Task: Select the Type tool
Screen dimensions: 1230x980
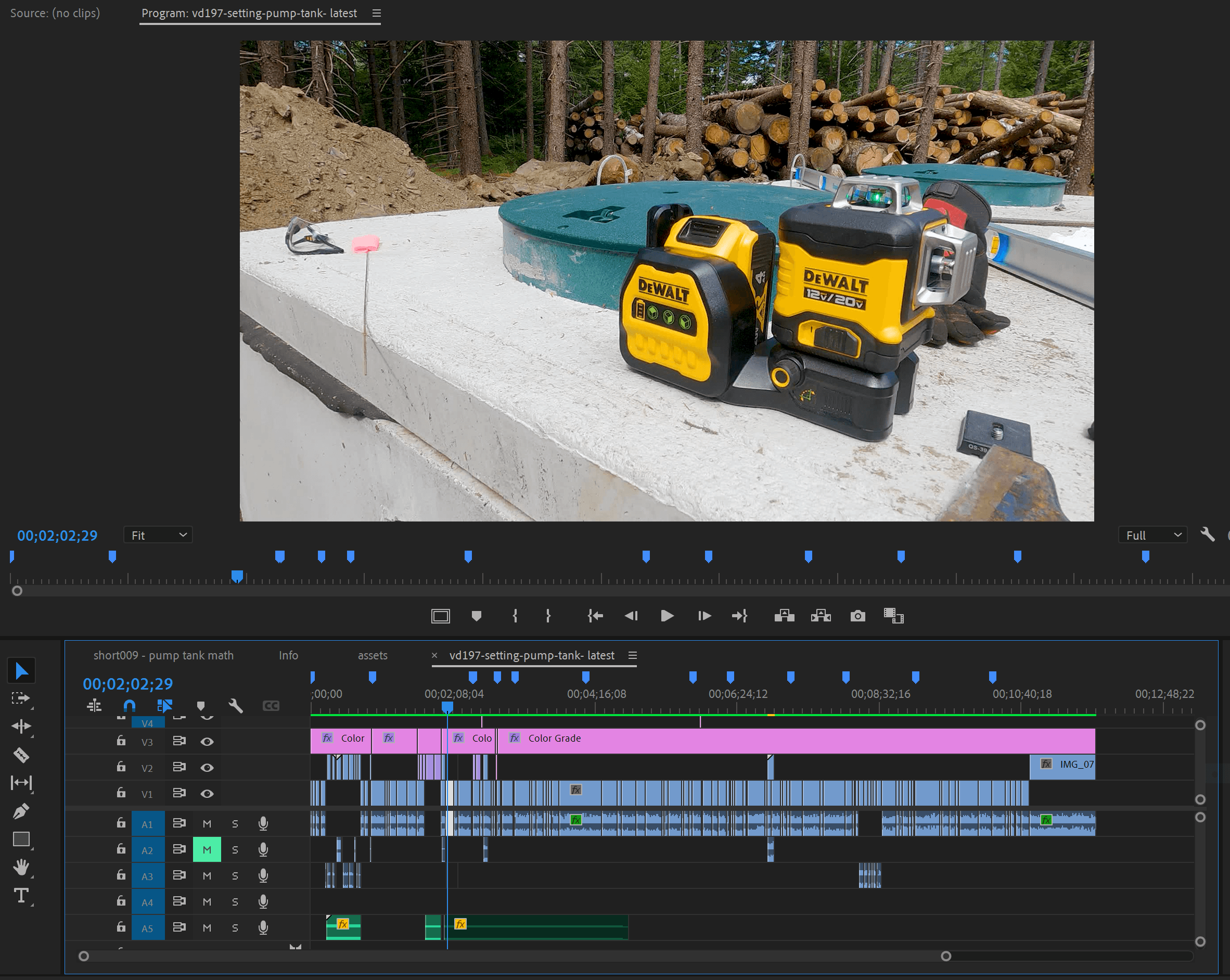Action: (x=22, y=895)
